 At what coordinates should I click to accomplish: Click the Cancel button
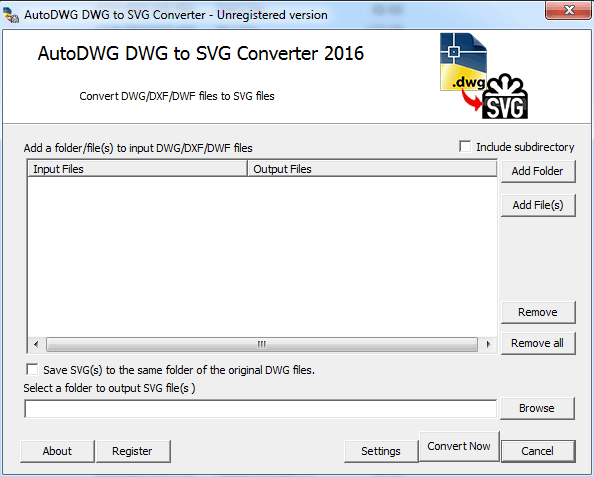(x=538, y=451)
